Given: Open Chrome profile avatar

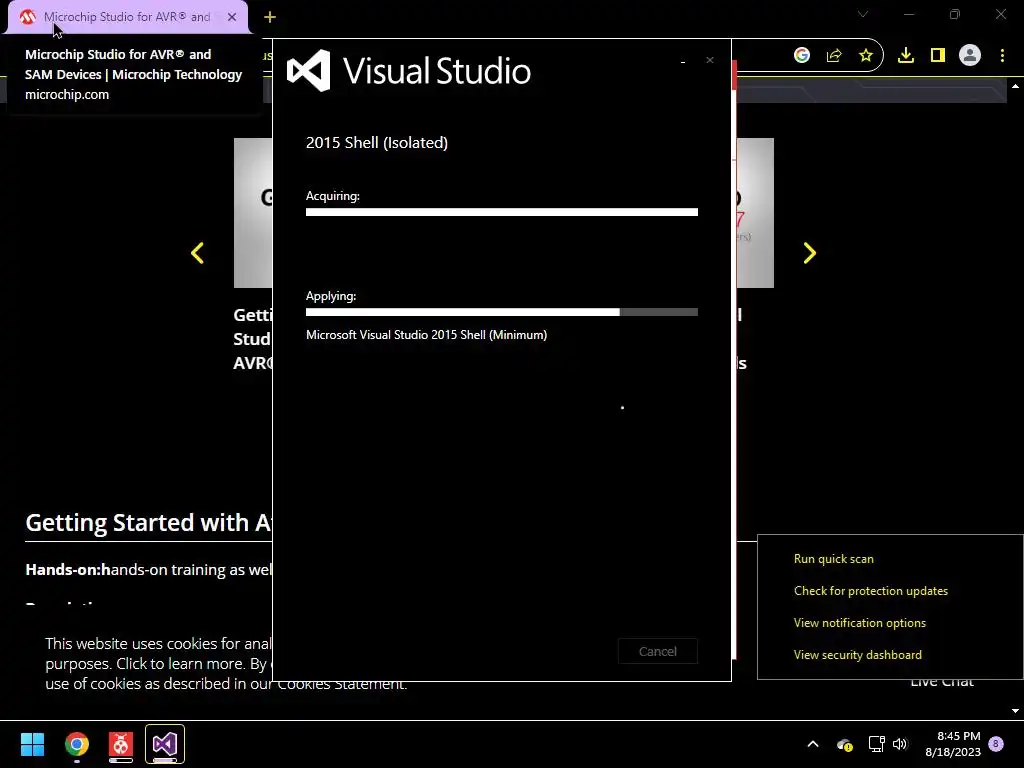Looking at the screenshot, I should pos(970,56).
